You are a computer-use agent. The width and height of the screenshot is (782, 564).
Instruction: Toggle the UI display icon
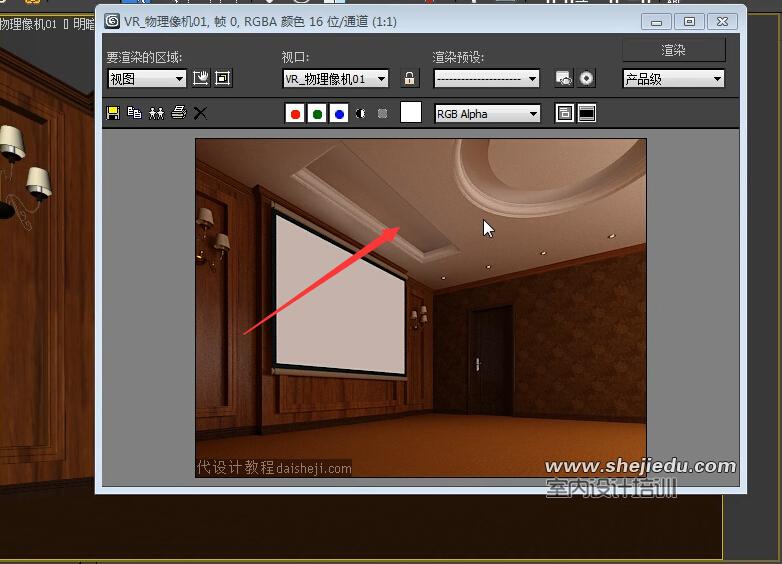pyautogui.click(x=586, y=113)
